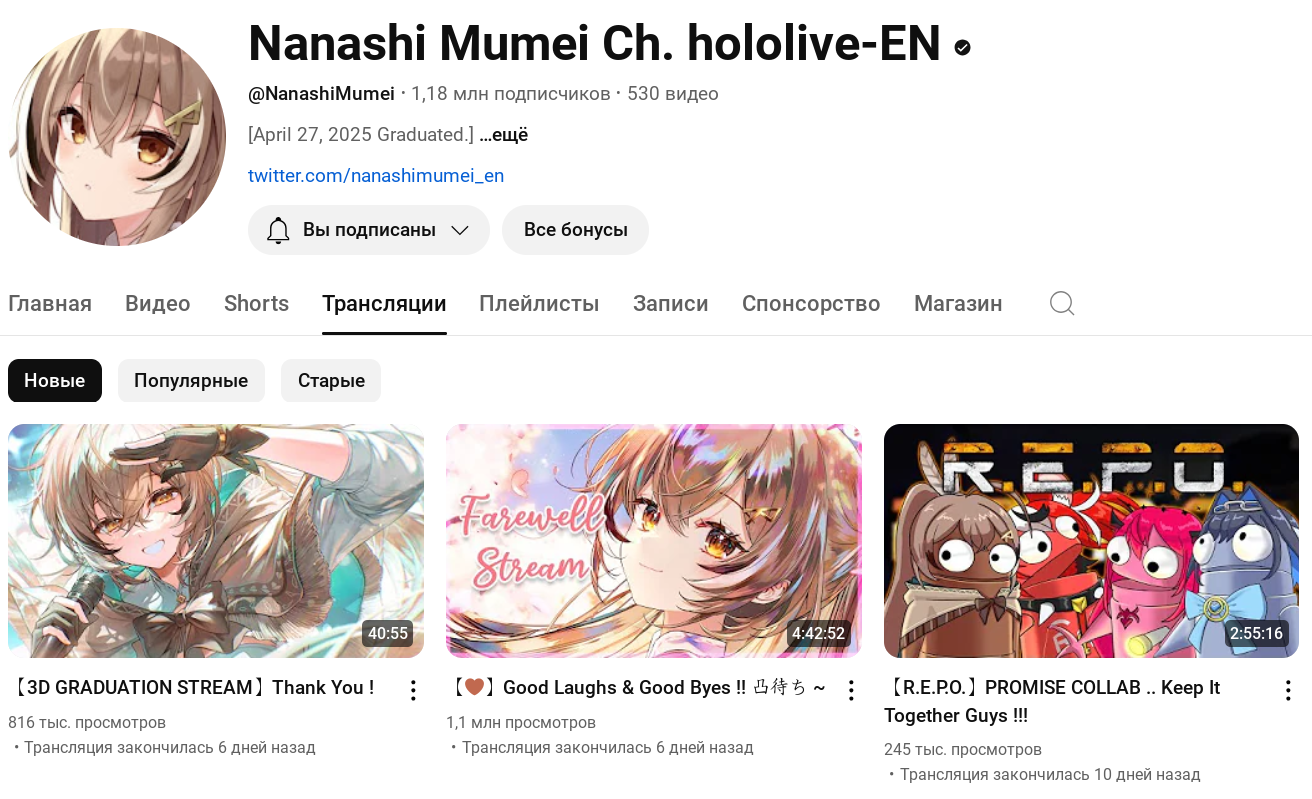Image resolution: width=1312 pixels, height=799 pixels.
Task: Select the Популярные sort filter chip
Action: point(191,381)
